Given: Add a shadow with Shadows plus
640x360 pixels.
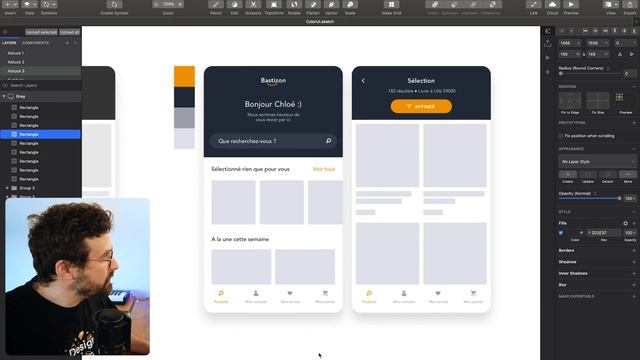Looking at the screenshot, I should [634, 262].
